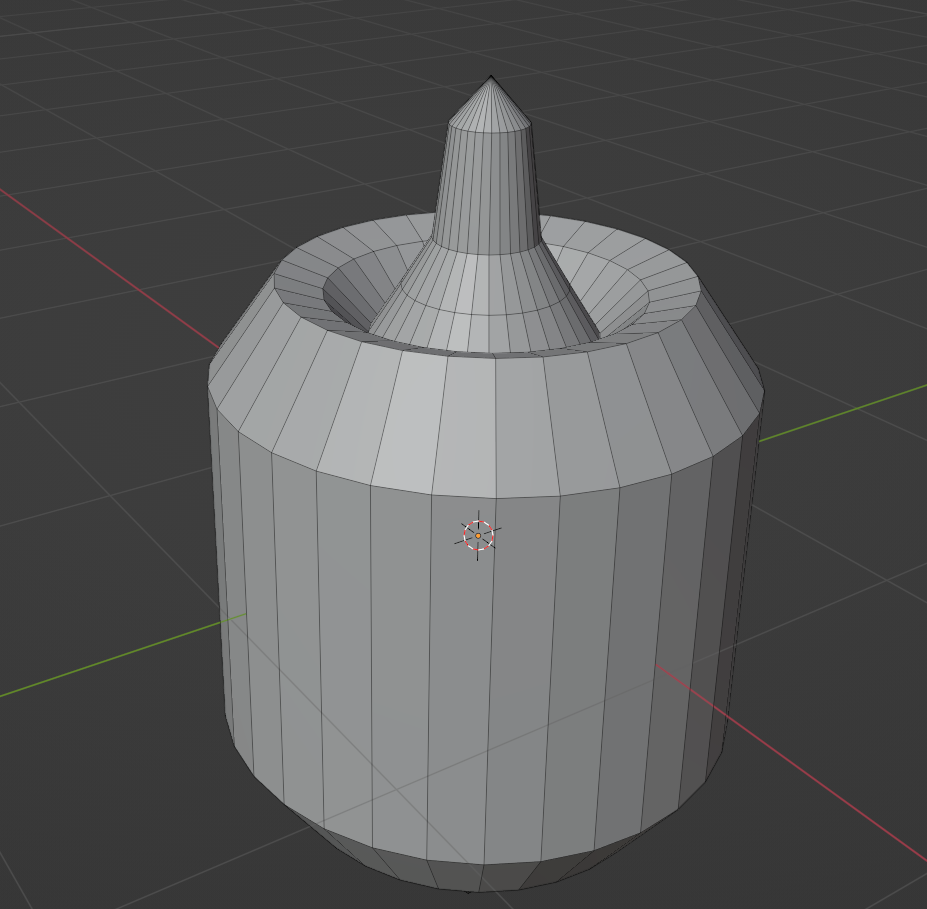Click the pointed apex of the spike
This screenshot has height=909, width=927.
coord(491,80)
